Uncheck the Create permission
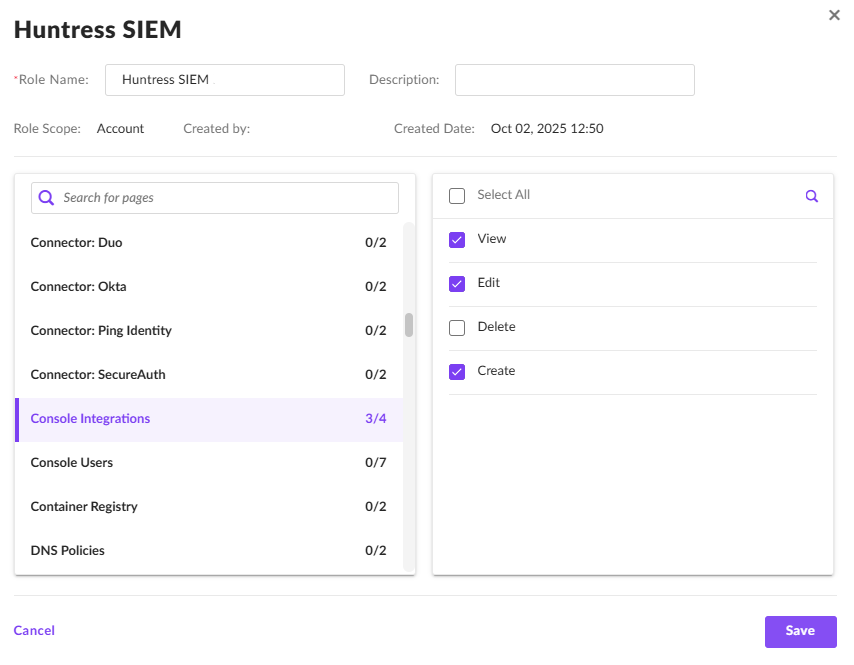 (457, 371)
